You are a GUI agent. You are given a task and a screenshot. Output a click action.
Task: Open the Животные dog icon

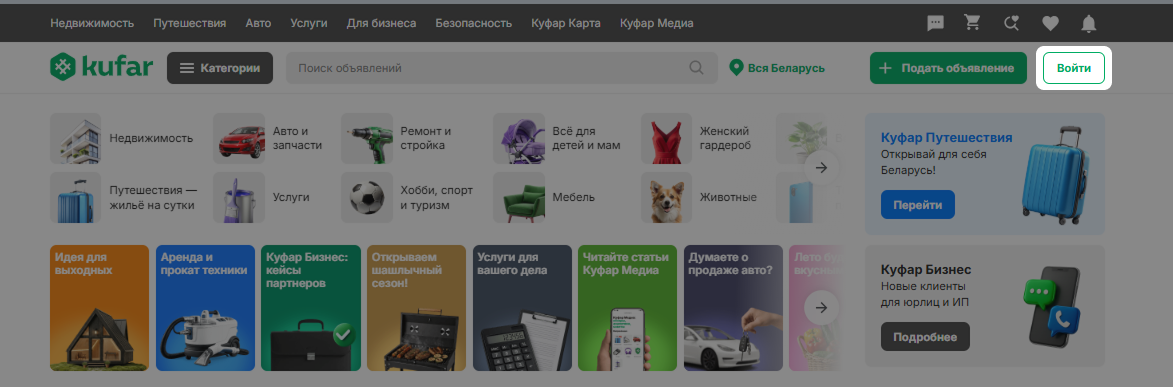point(667,198)
